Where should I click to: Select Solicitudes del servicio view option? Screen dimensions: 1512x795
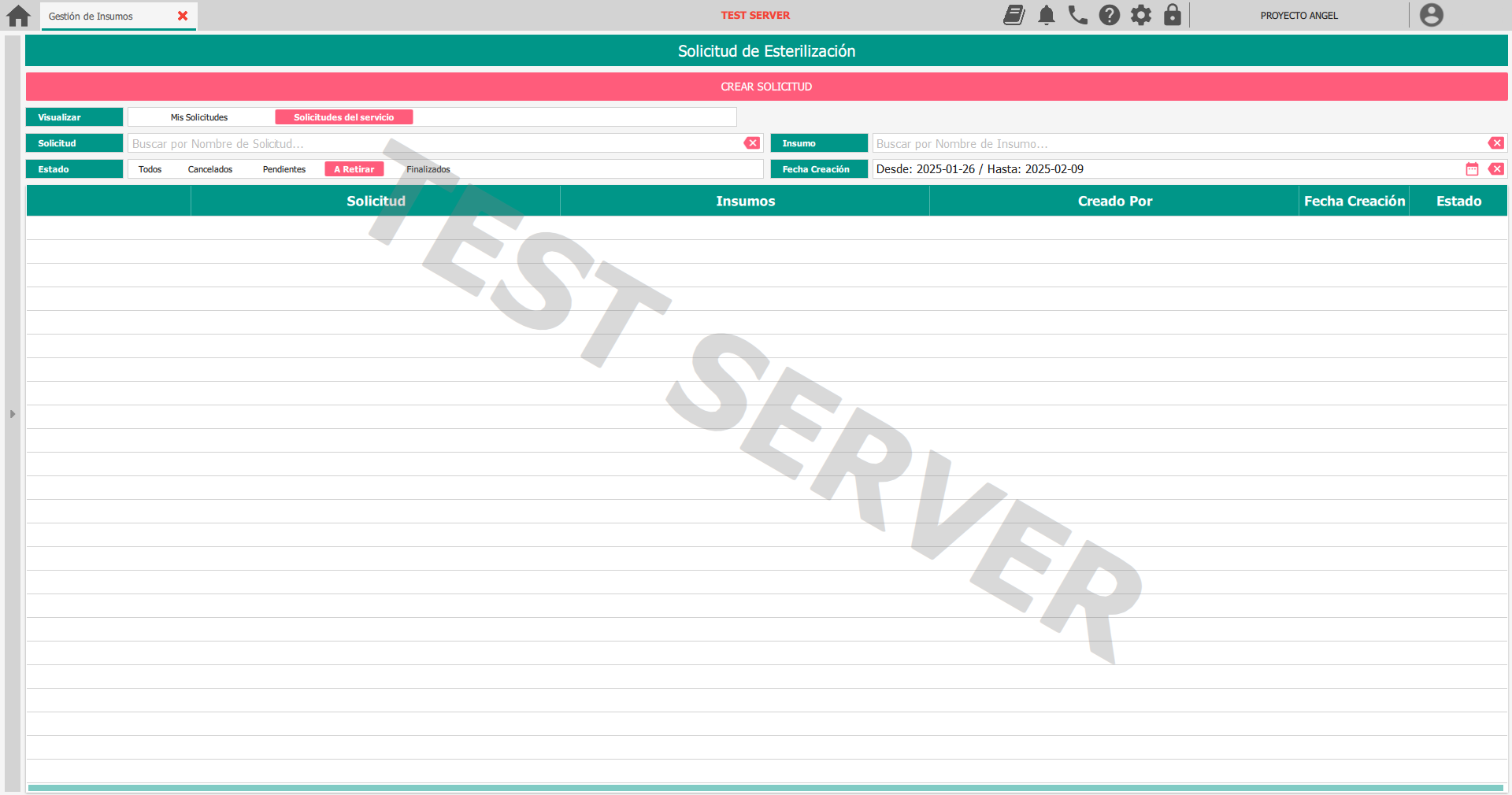coord(343,117)
